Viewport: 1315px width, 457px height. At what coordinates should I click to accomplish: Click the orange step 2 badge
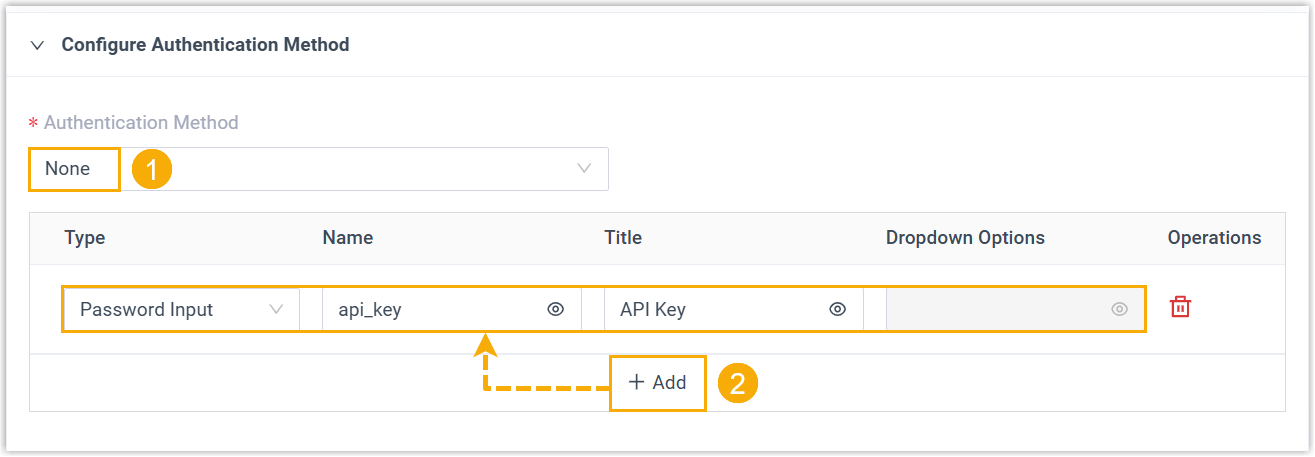pos(737,383)
